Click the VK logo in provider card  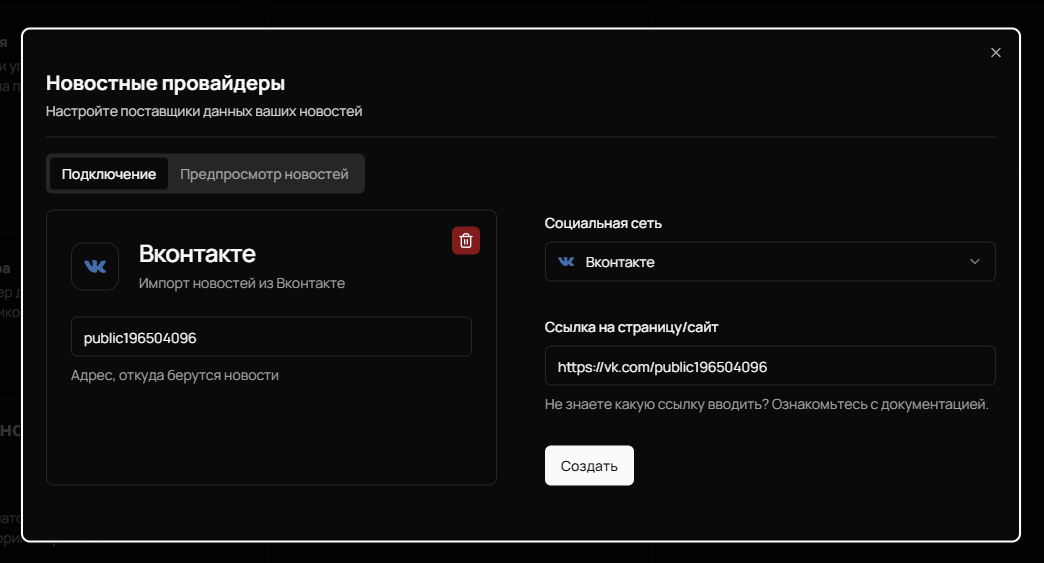click(x=95, y=266)
